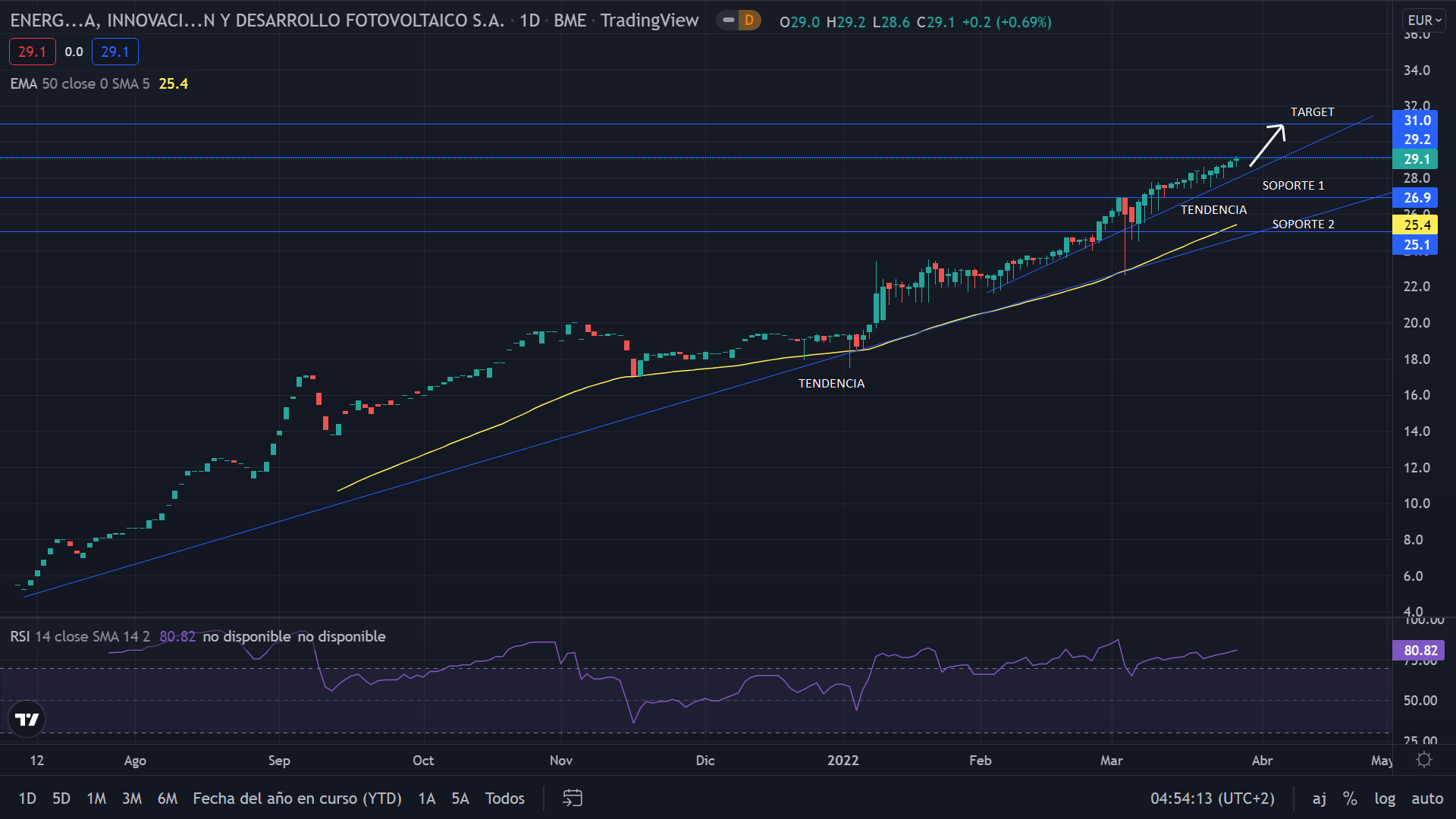Click the TradingView logo icon
Viewport: 1456px width, 819px height.
[27, 719]
